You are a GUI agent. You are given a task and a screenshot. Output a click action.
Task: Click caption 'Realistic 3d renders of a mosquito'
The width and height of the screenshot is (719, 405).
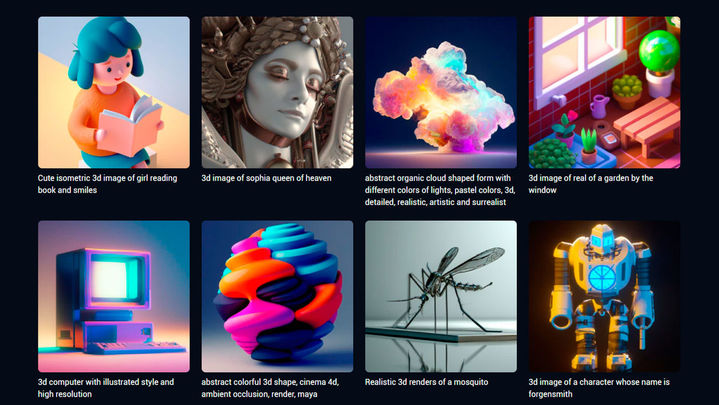[x=426, y=382]
